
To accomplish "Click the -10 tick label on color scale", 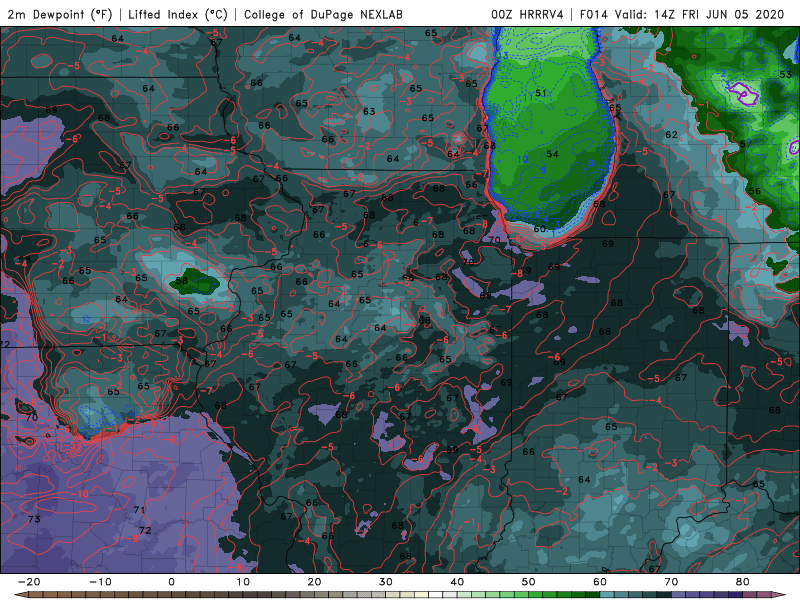I will pyautogui.click(x=100, y=582).
